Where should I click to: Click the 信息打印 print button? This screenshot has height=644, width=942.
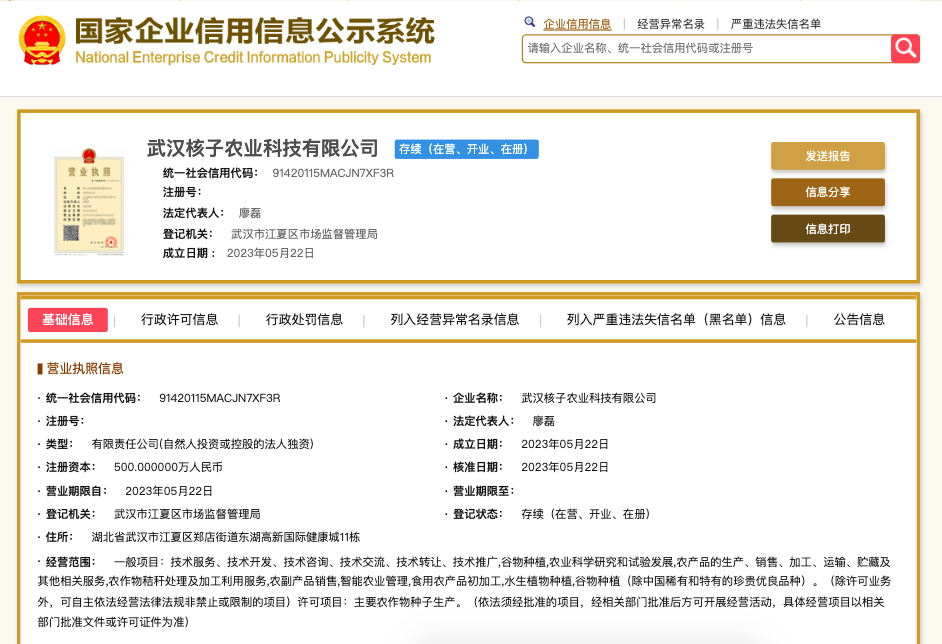827,228
